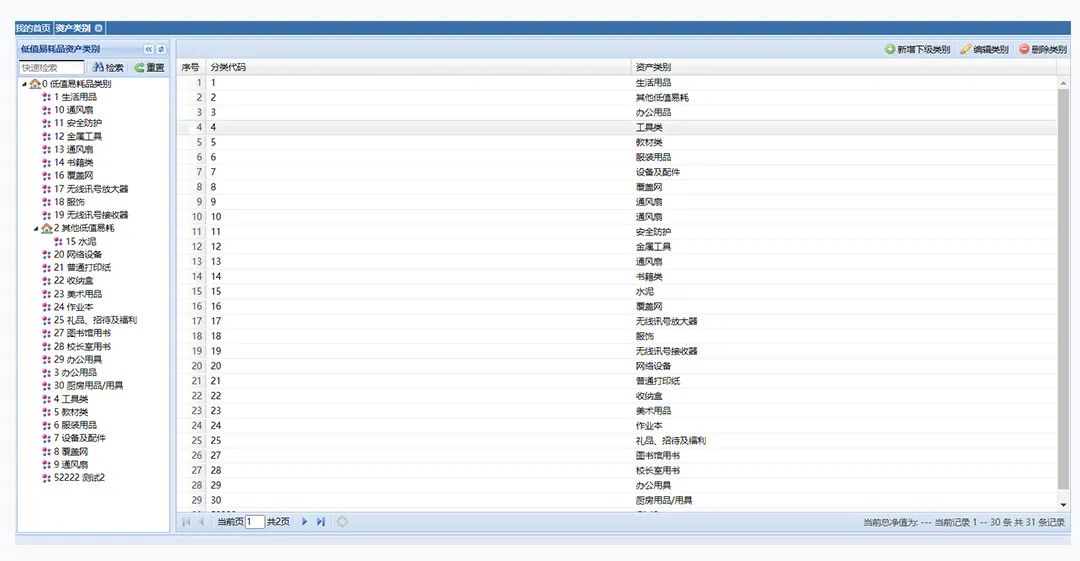Click the node icon beside 11 安全防护
Viewport: 1080px width, 561px height.
[x=47, y=123]
